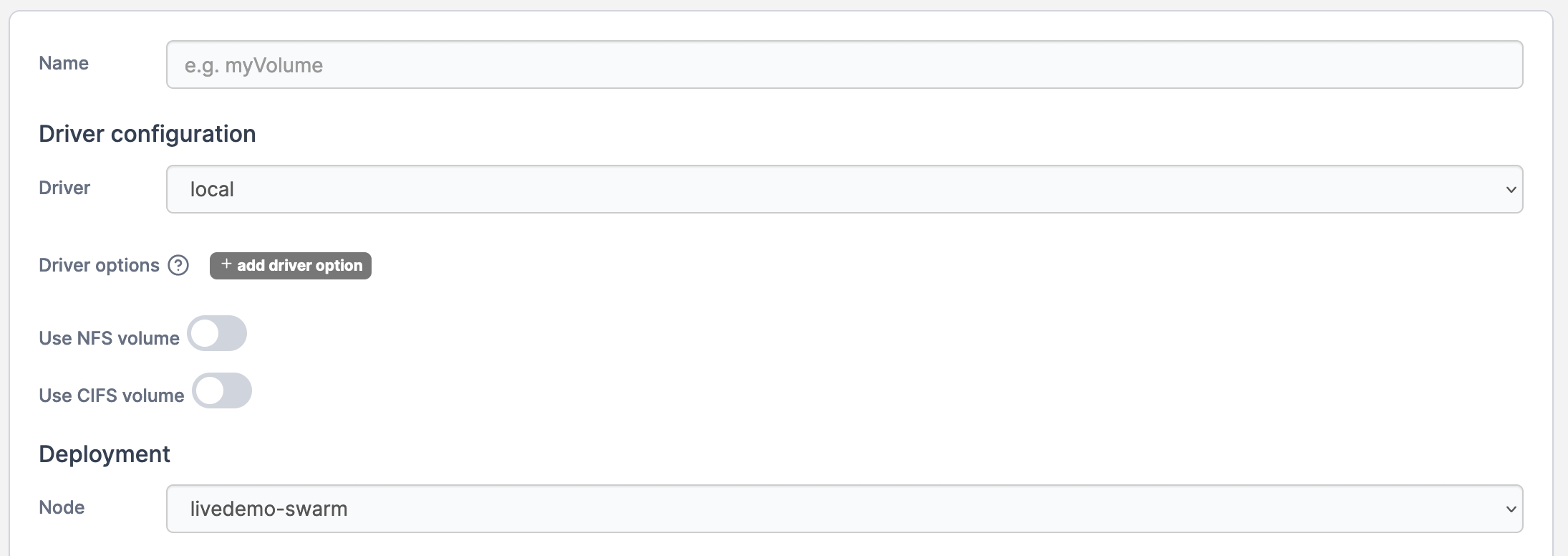Click the Driver options label text

tap(99, 266)
